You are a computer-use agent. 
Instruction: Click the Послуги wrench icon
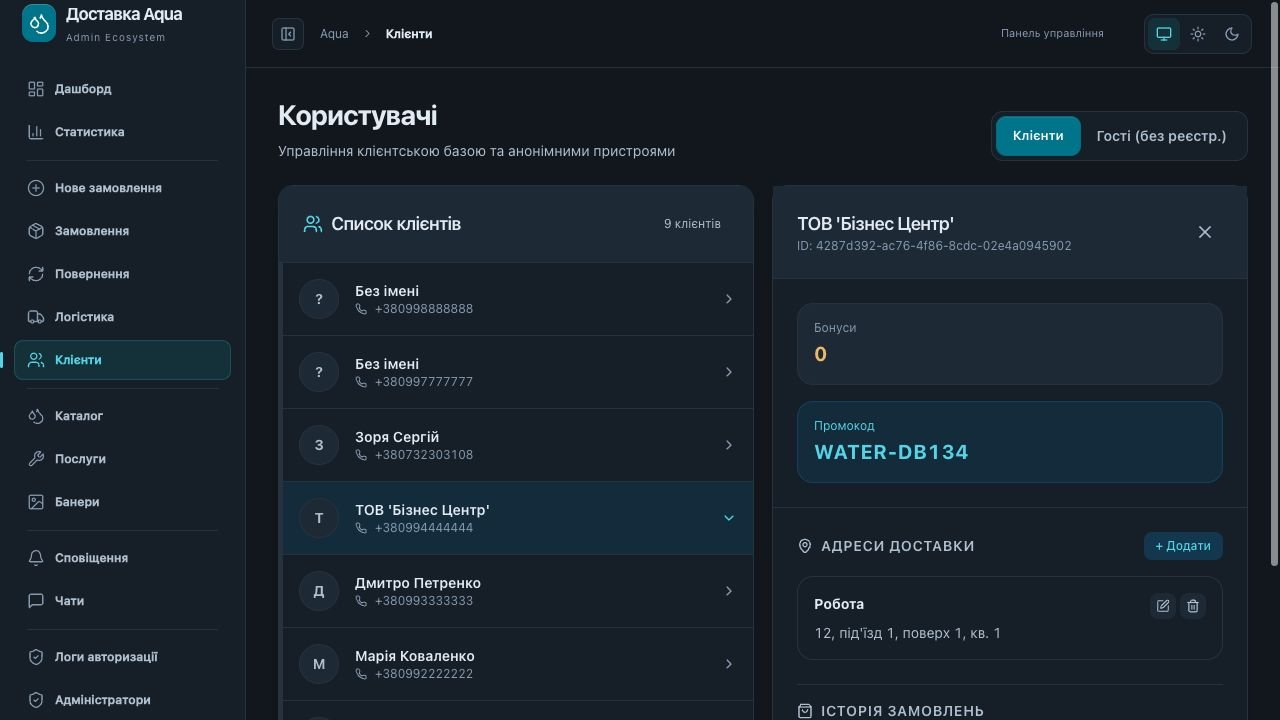[36, 459]
